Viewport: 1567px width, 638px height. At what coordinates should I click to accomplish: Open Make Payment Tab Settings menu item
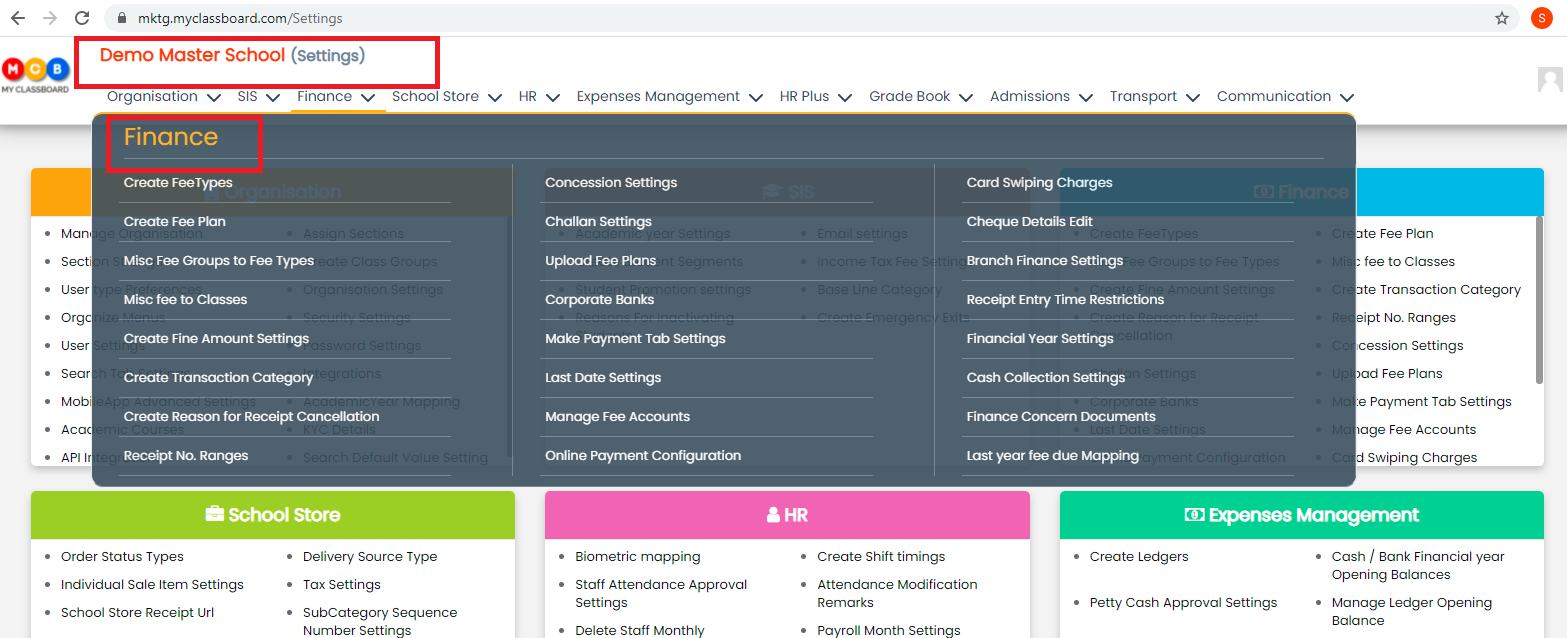pos(635,339)
